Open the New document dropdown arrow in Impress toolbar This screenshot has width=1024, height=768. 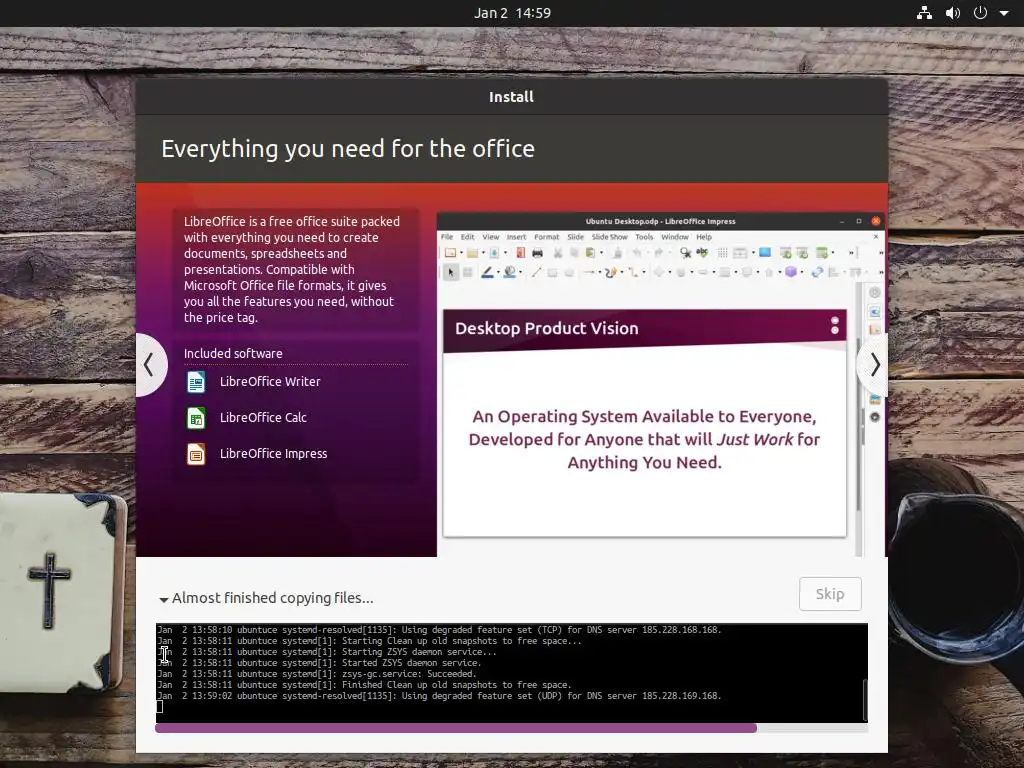(461, 253)
